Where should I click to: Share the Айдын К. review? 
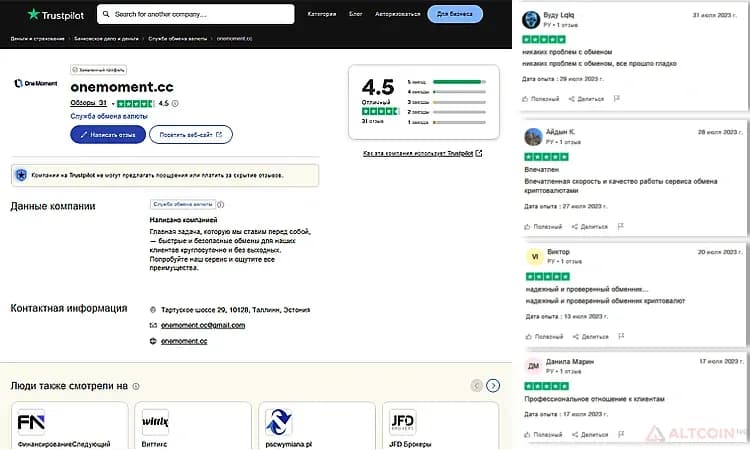click(589, 227)
